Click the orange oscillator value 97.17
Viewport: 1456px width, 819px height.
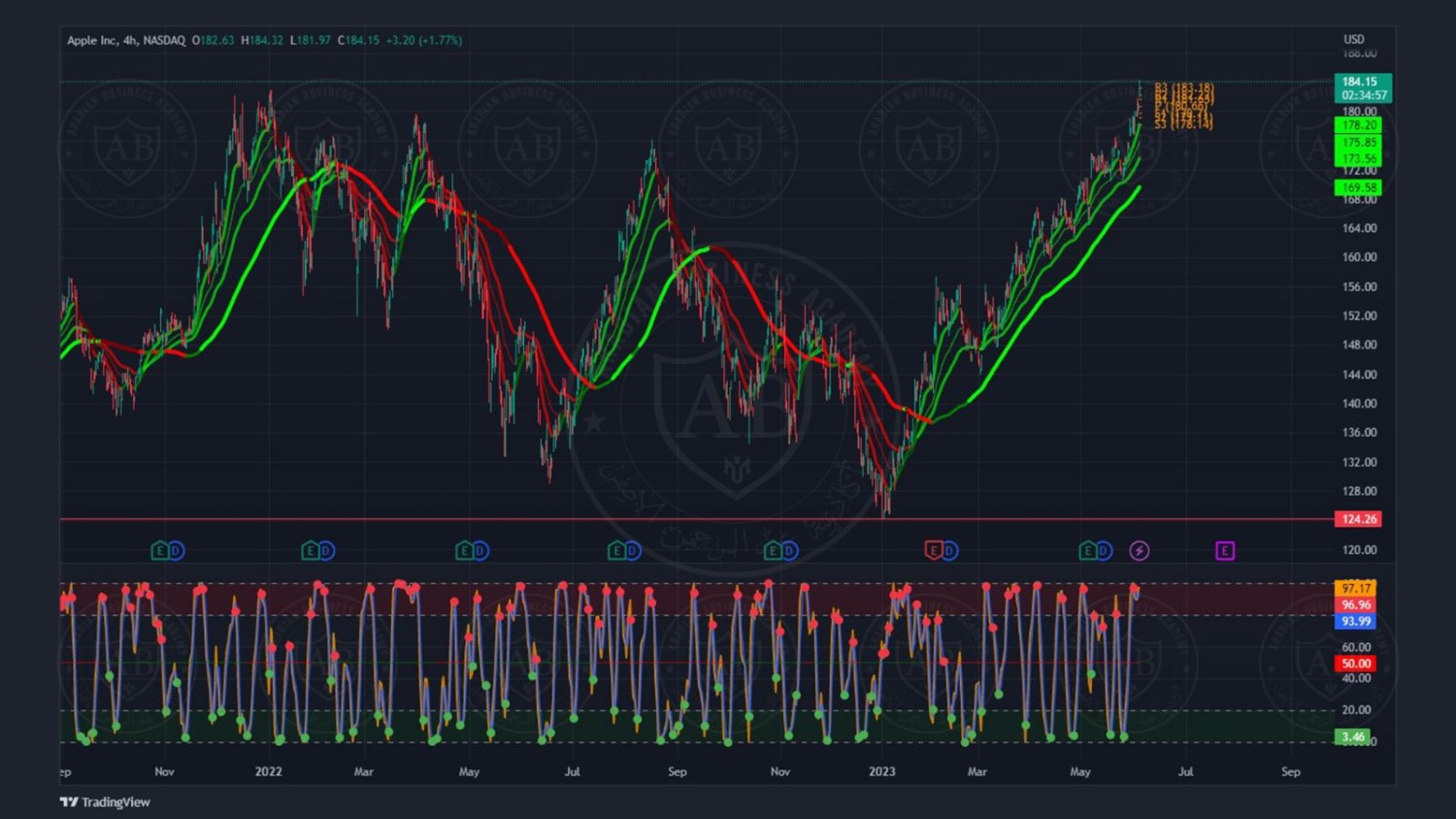click(1355, 588)
